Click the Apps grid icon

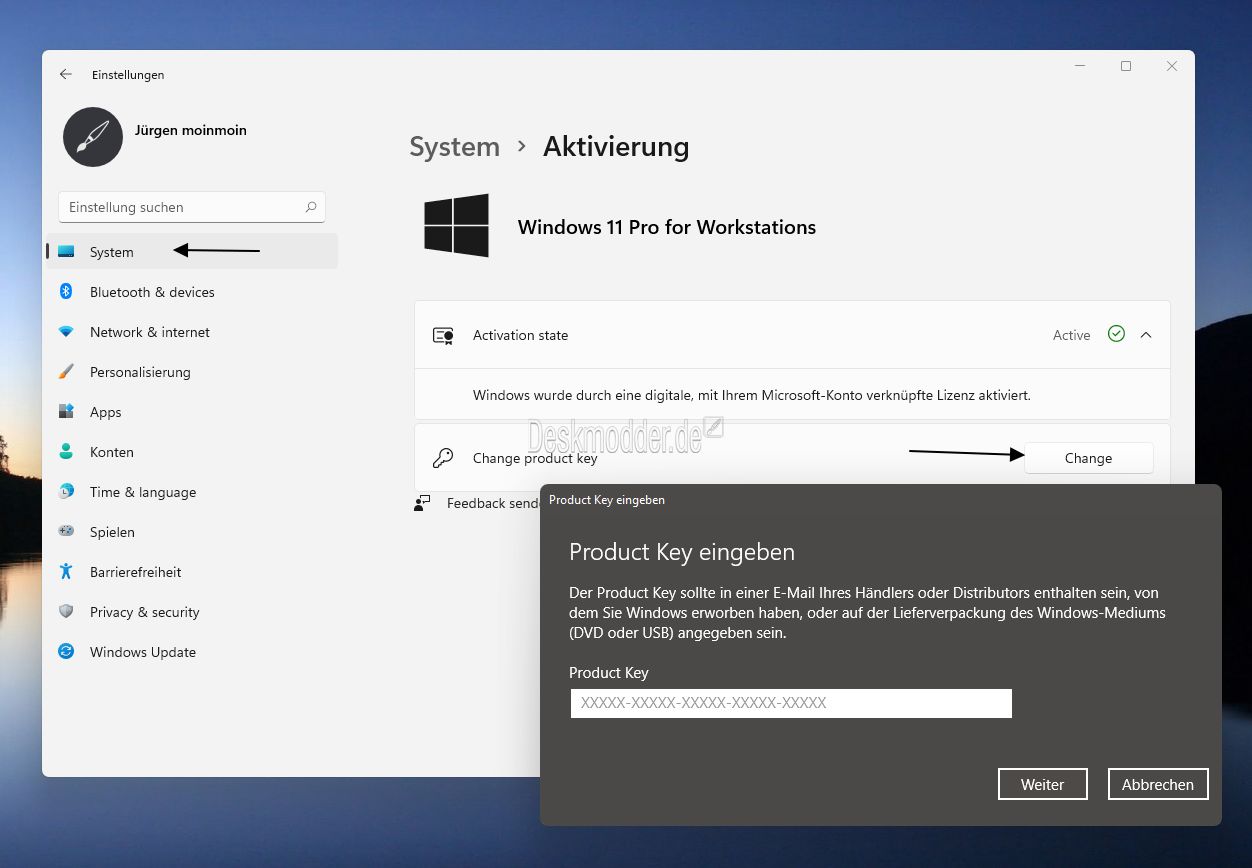(66, 412)
